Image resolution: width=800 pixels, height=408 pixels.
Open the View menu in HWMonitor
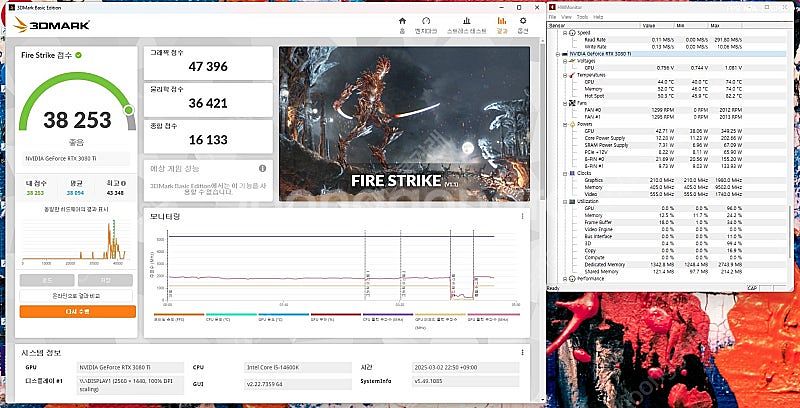point(567,17)
